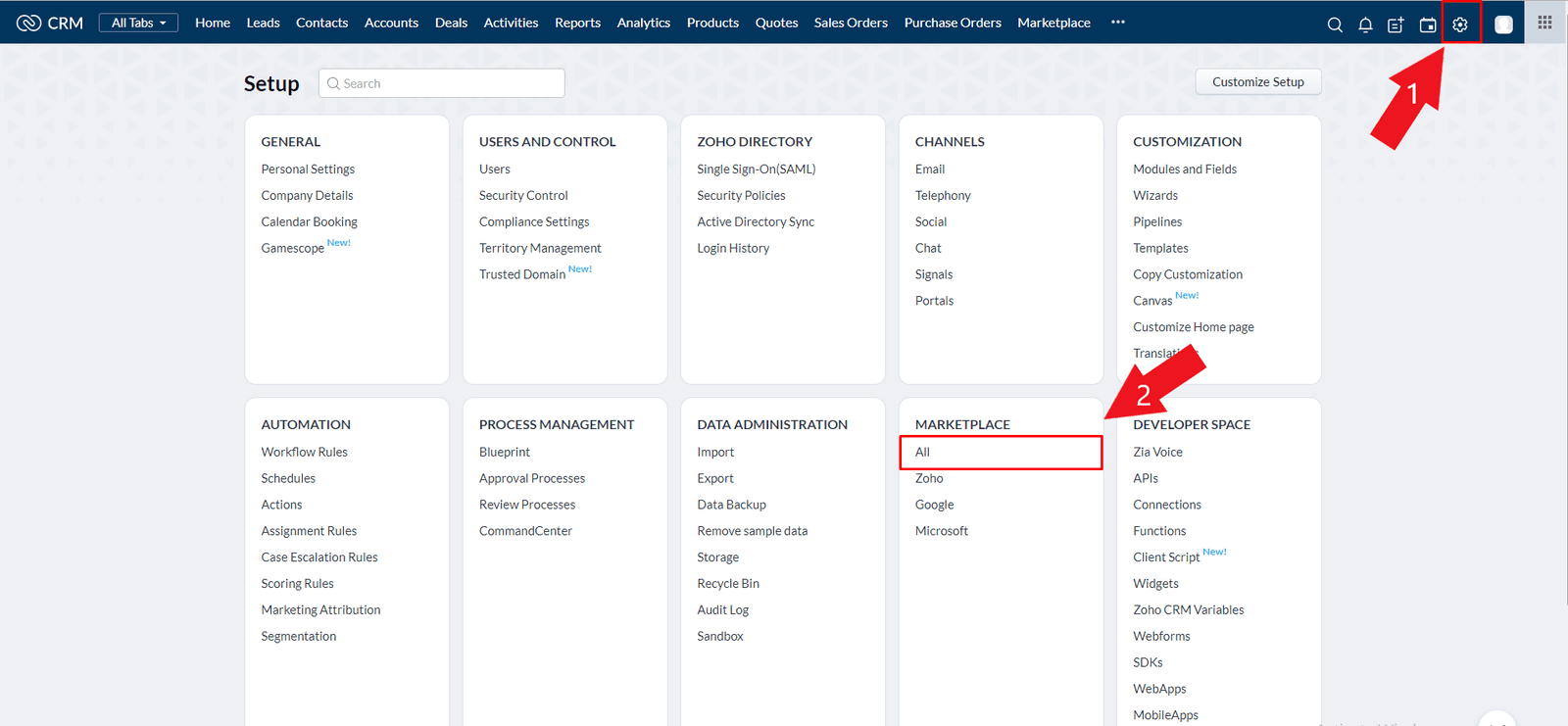The image size is (1568, 726).
Task: Open Workflow Rules
Action: tap(304, 453)
